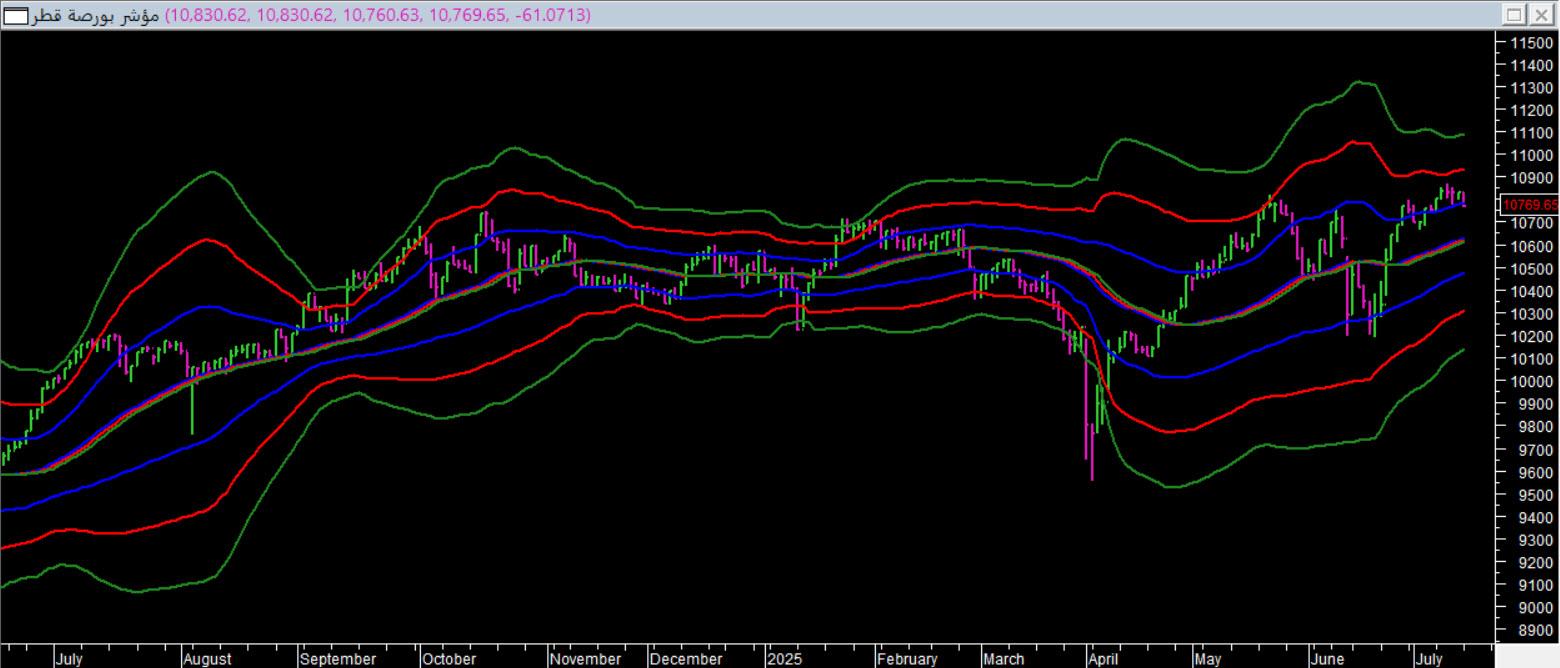Click the 2025 year label on the date axis
Viewport: 1560px width, 668px height.
coord(785,659)
